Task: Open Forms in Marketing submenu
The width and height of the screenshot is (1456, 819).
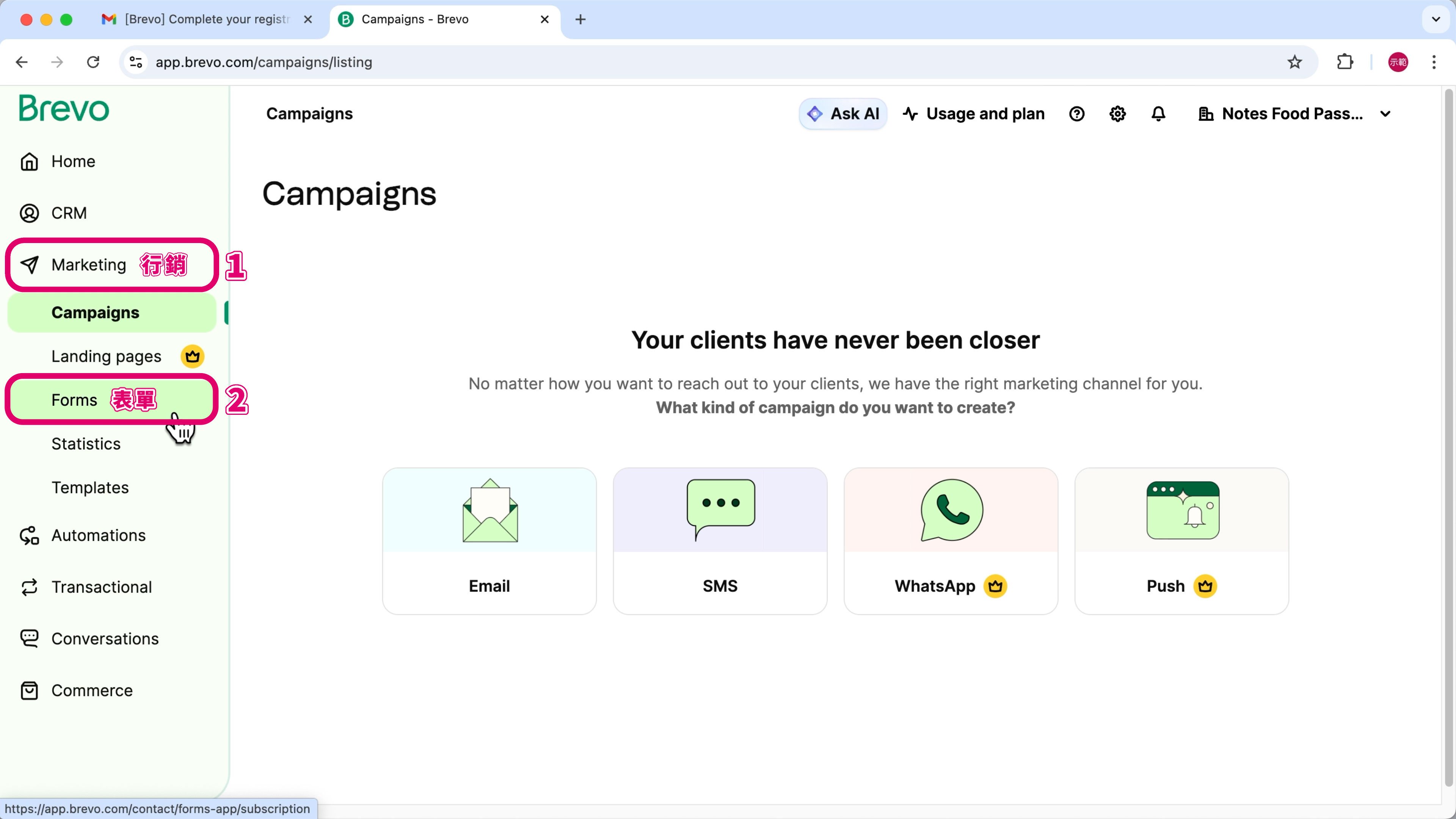Action: 75,400
